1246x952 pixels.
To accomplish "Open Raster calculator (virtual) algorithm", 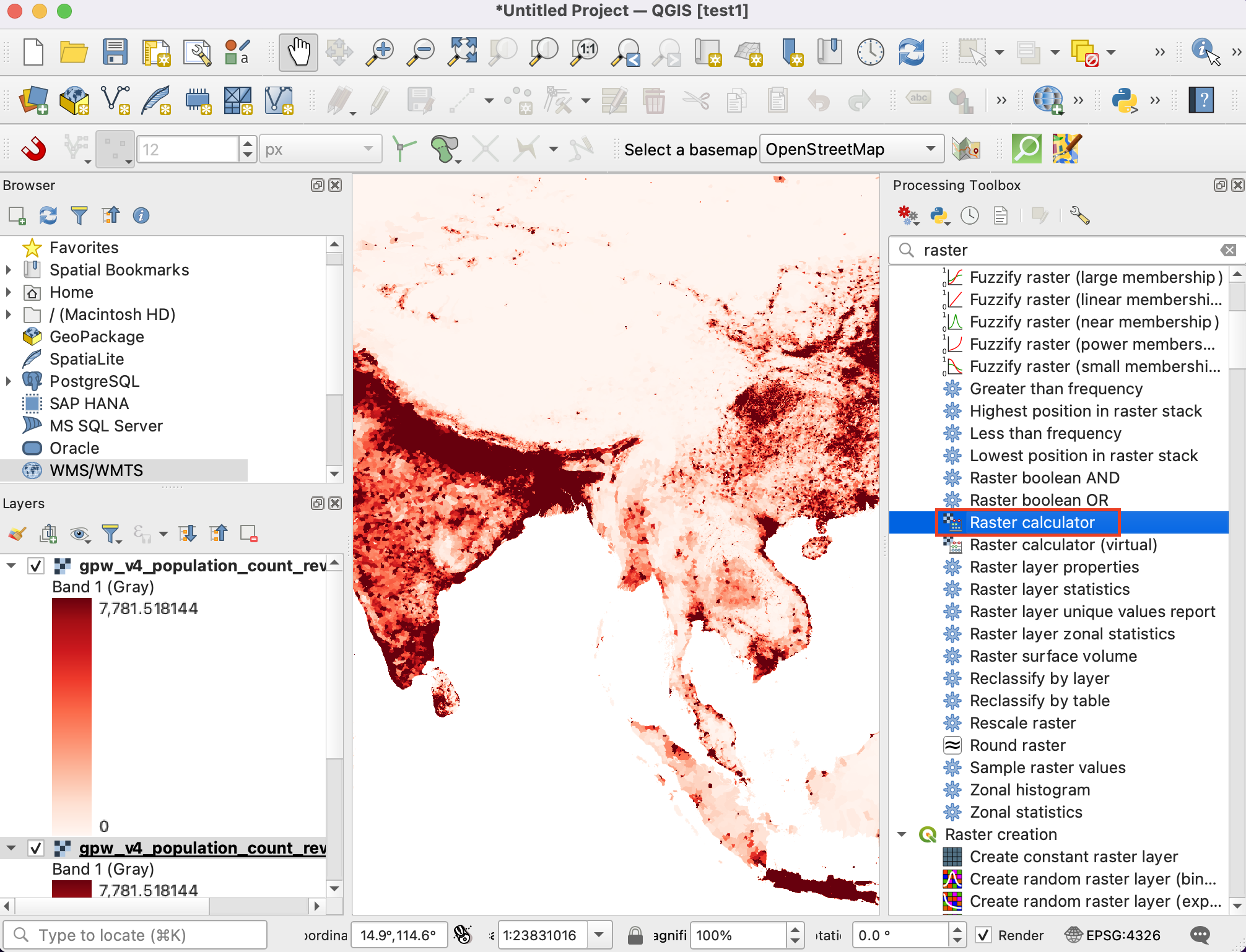I will 1063,545.
